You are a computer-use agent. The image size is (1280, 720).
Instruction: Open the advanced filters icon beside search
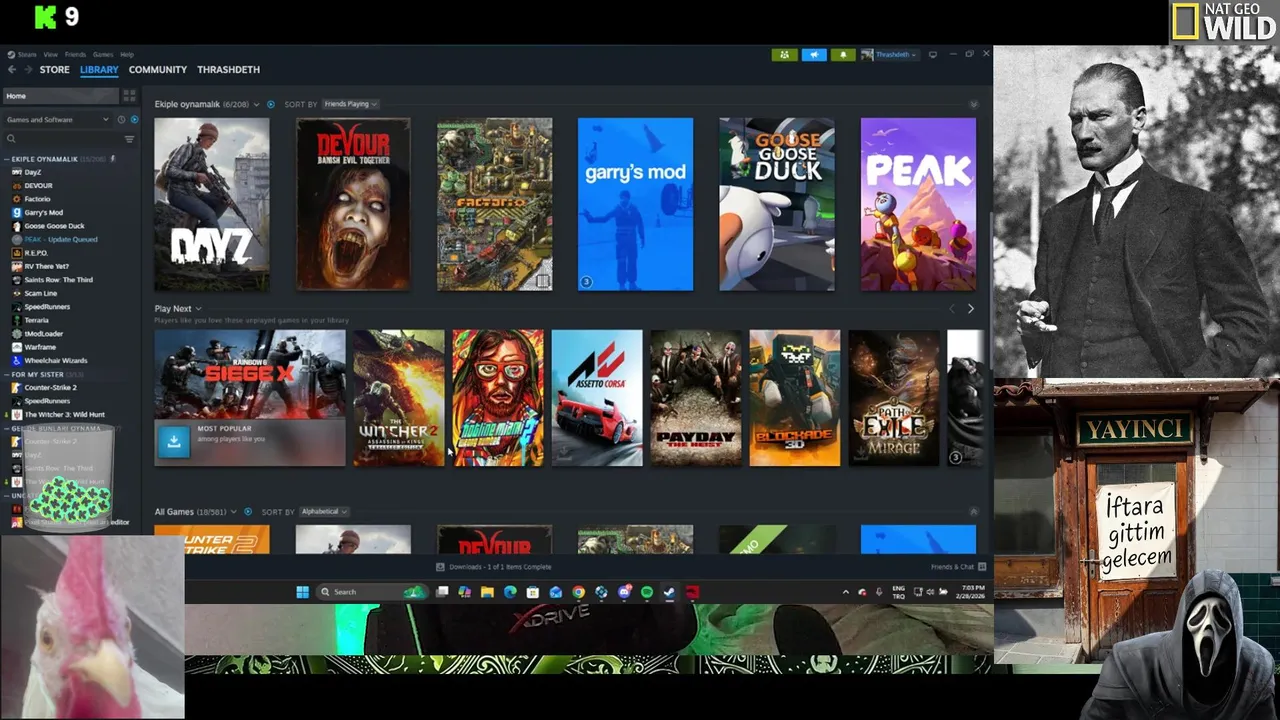point(129,139)
